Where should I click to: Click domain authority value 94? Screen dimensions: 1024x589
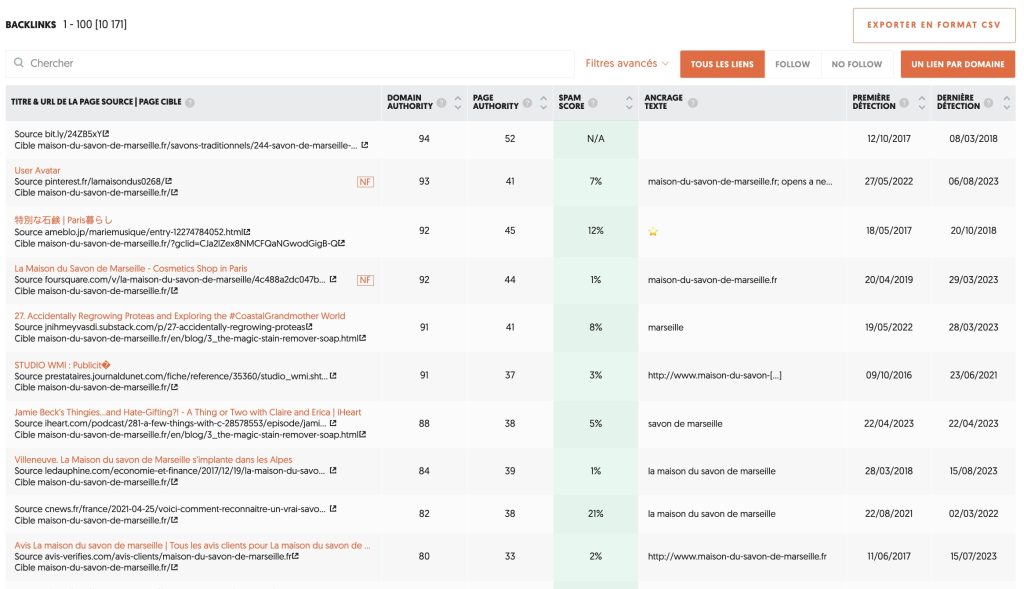[x=424, y=138]
